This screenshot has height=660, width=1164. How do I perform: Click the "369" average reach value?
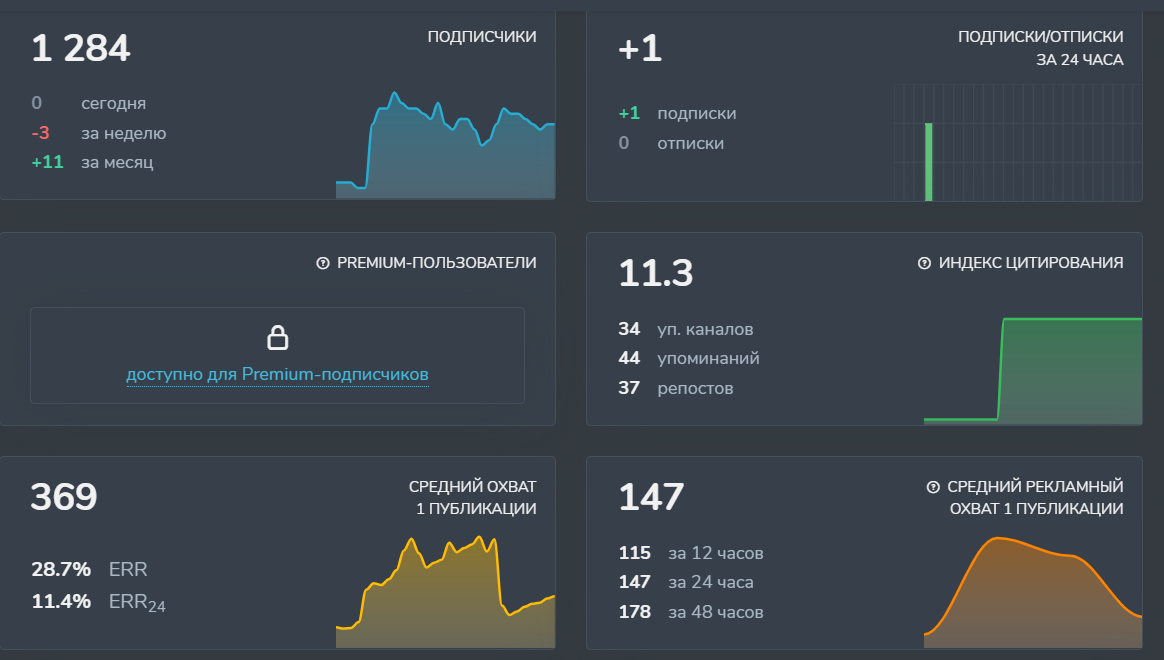pos(62,496)
